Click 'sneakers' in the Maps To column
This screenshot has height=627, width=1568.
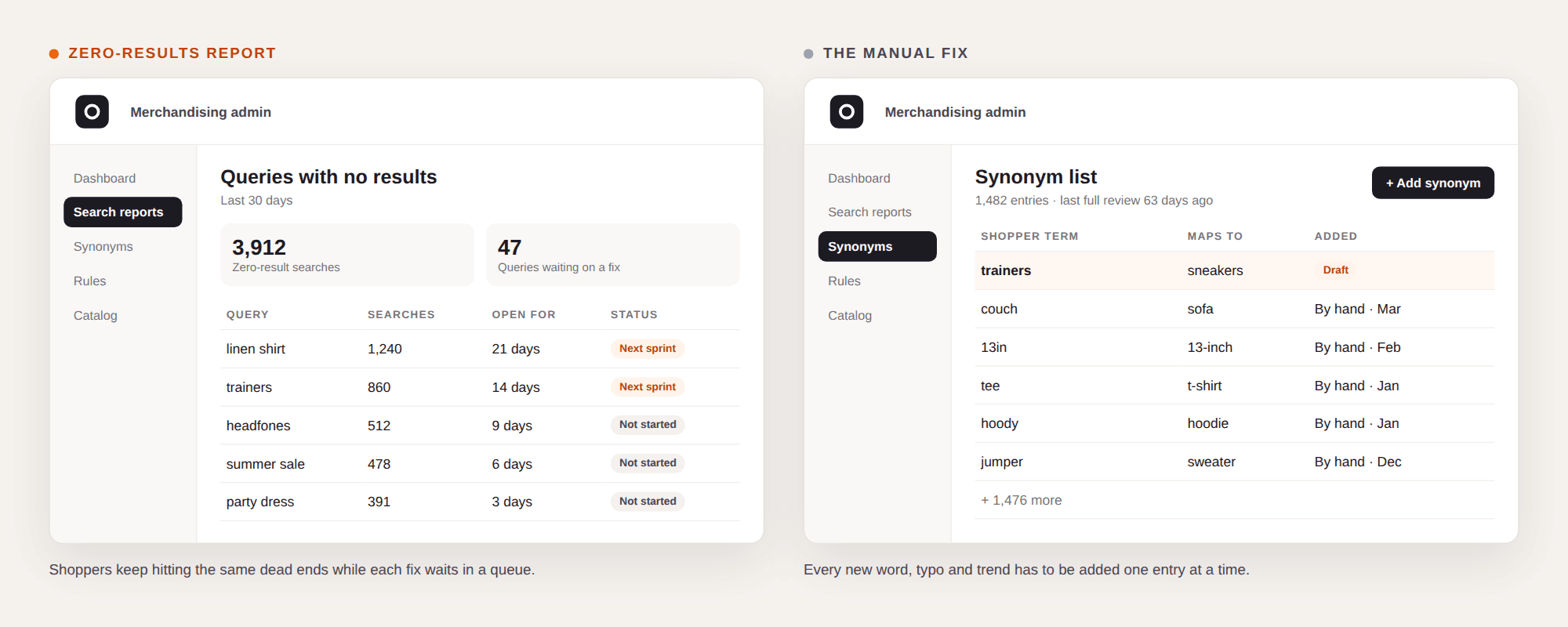click(1214, 270)
